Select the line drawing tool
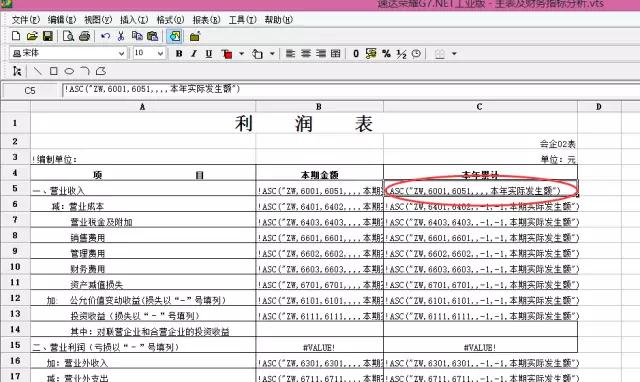The height and width of the screenshot is (382, 640). (x=38, y=71)
